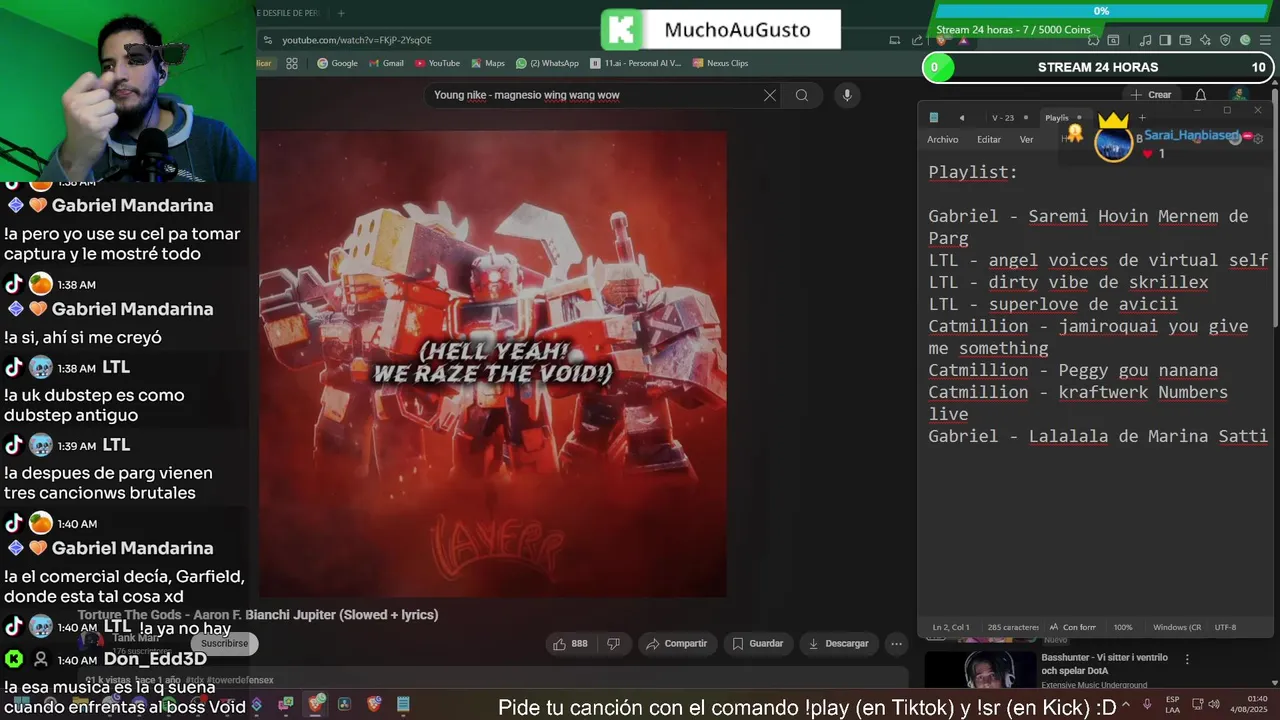The height and width of the screenshot is (720, 1280).
Task: Click the Stream 24 horas coins progress bar
Action: (1101, 11)
